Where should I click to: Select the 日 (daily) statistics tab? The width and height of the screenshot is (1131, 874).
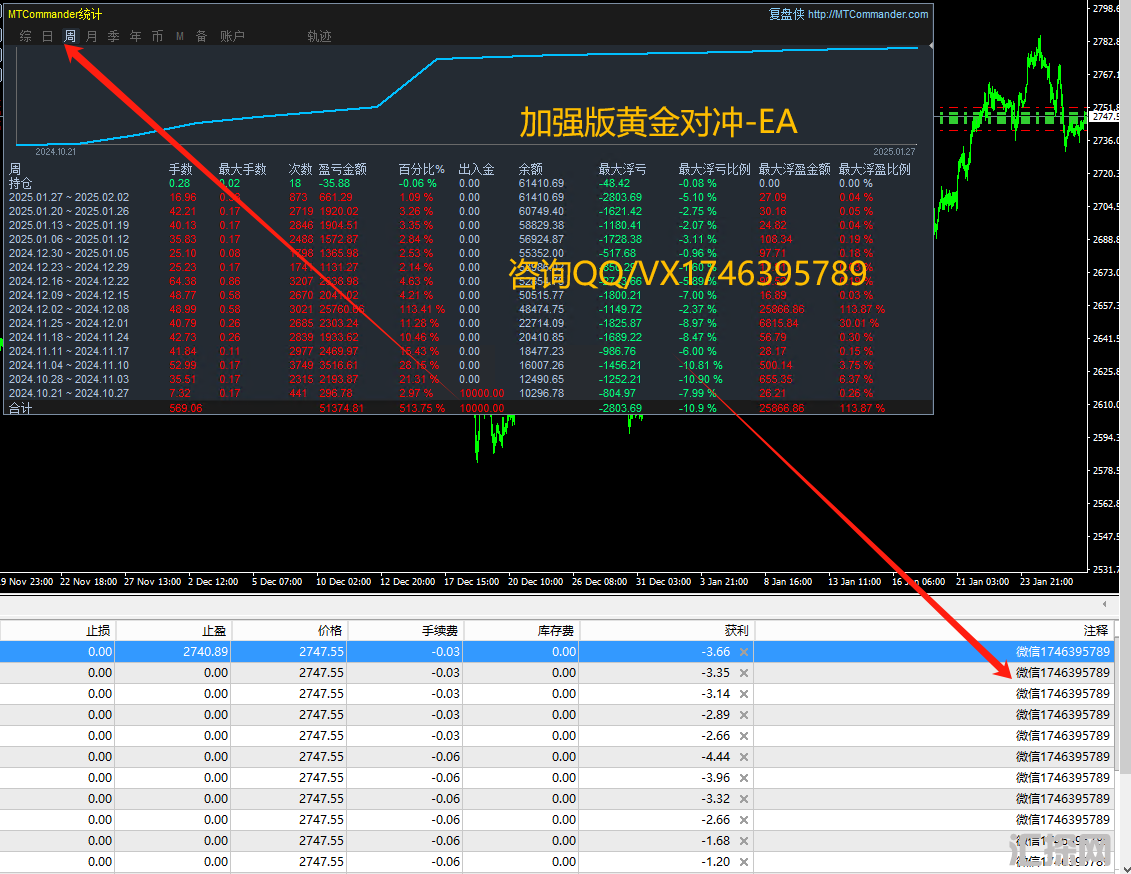click(x=48, y=36)
